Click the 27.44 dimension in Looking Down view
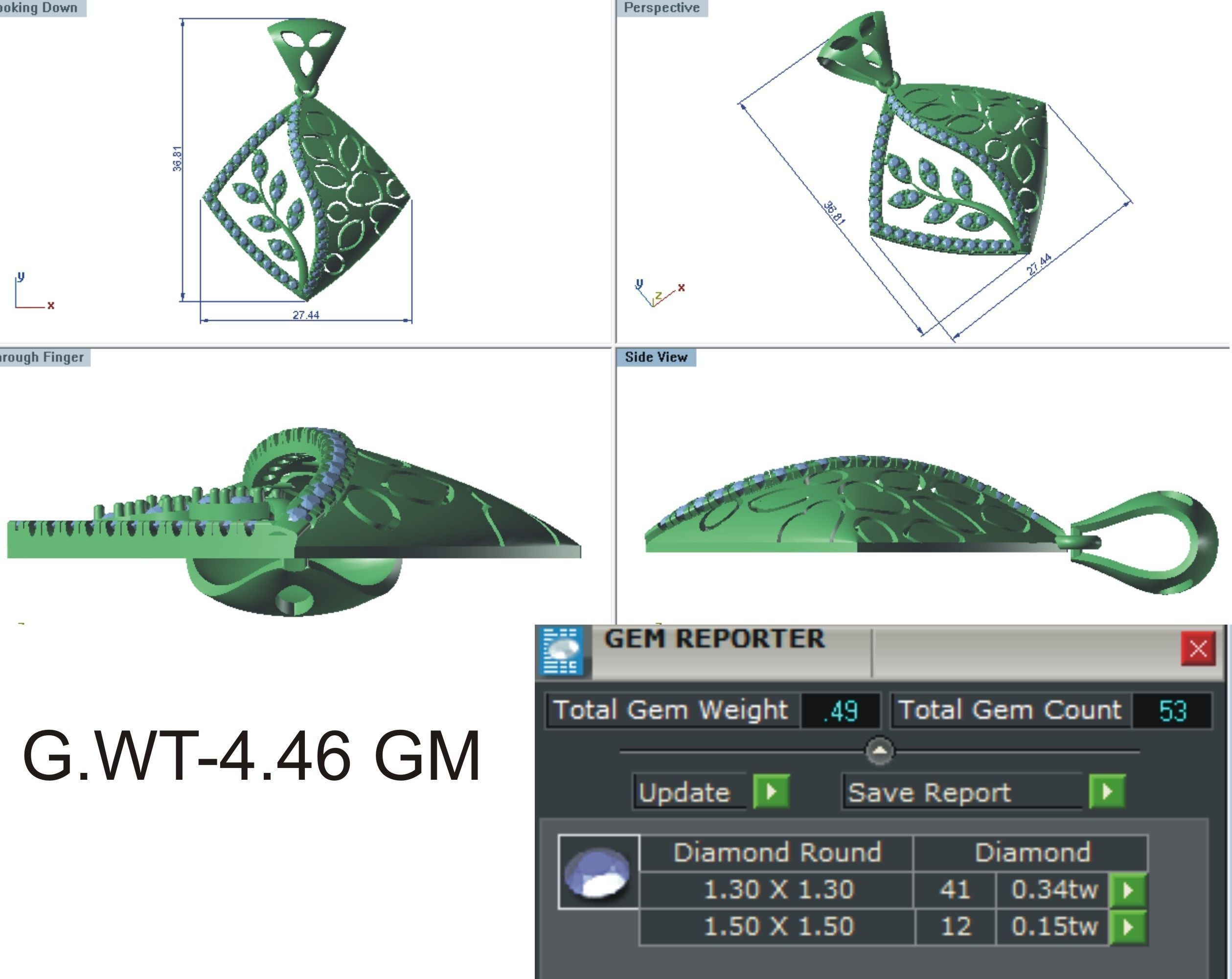The width and height of the screenshot is (1232, 979). [x=306, y=315]
